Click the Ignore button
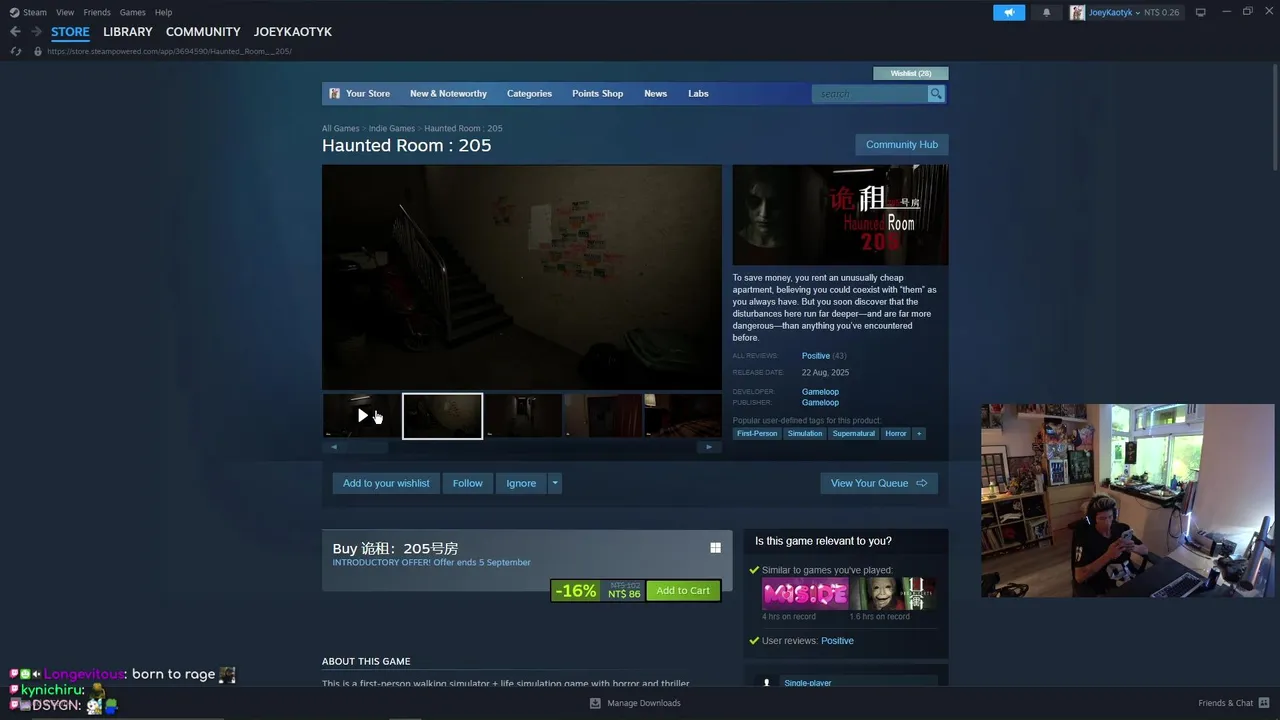This screenshot has height=720, width=1280. (521, 483)
